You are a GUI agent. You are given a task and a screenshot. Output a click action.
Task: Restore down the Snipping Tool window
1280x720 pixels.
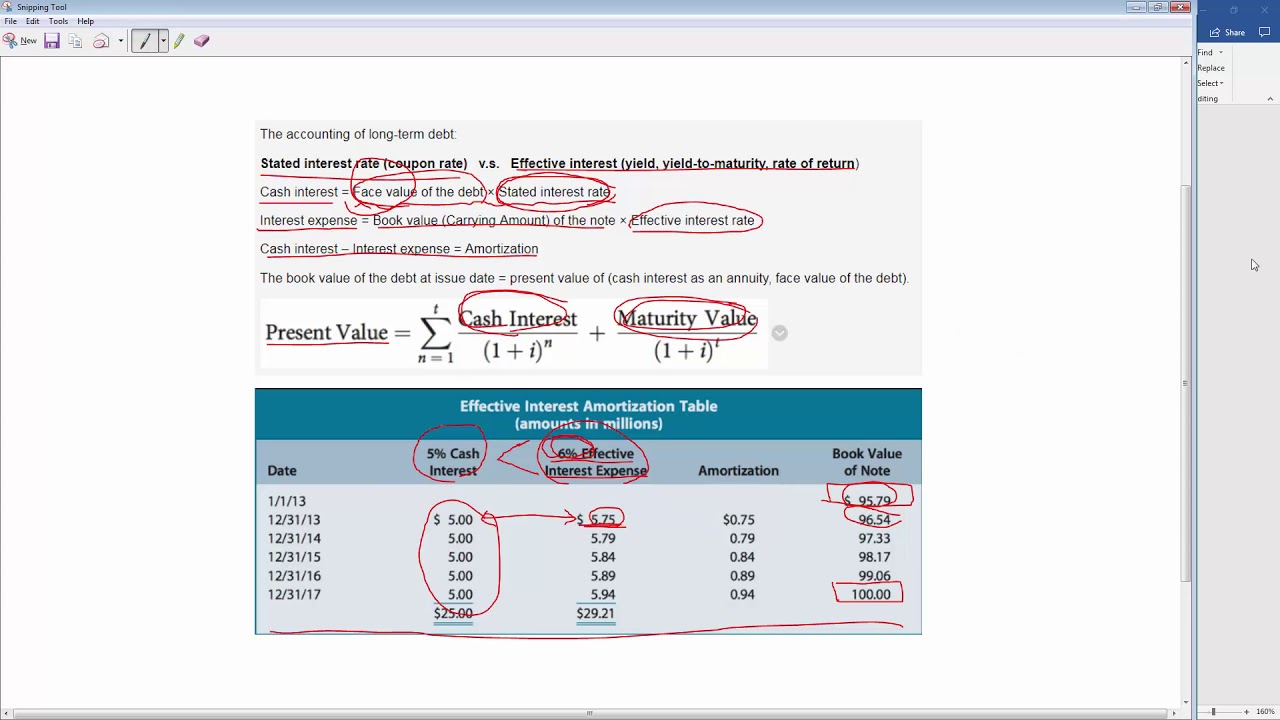[x=1158, y=7]
